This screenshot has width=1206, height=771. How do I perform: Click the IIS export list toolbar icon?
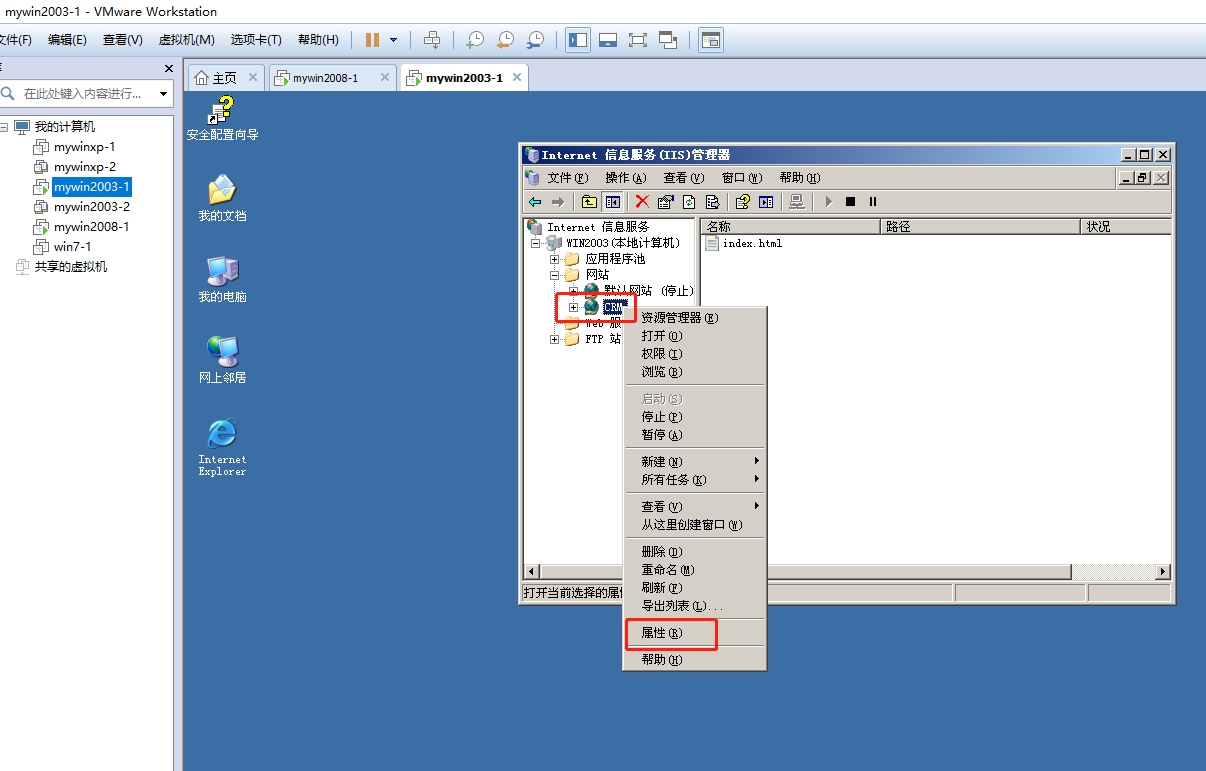tap(711, 202)
